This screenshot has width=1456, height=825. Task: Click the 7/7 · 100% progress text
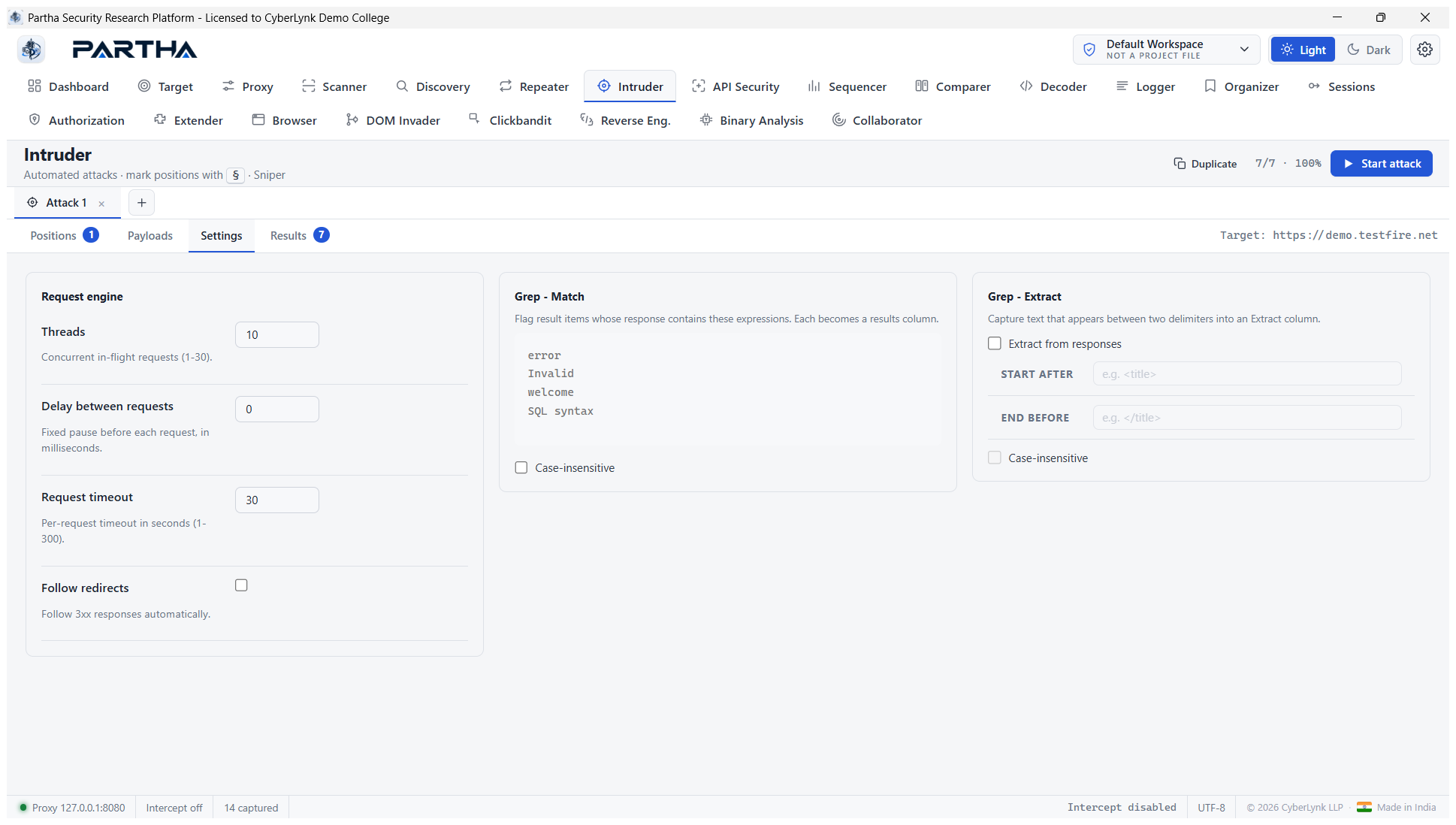pyautogui.click(x=1288, y=163)
